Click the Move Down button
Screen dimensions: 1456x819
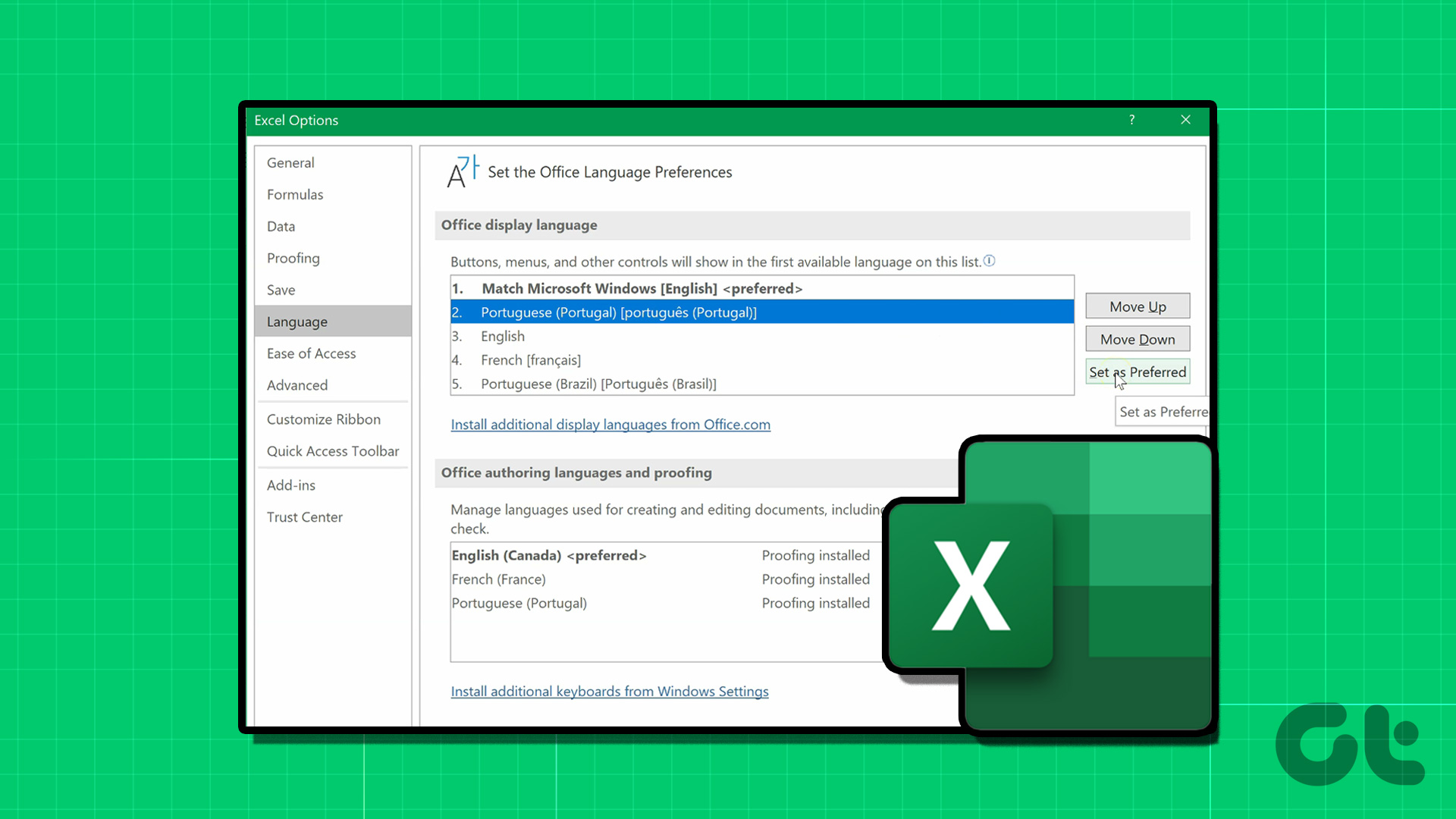[1137, 338]
